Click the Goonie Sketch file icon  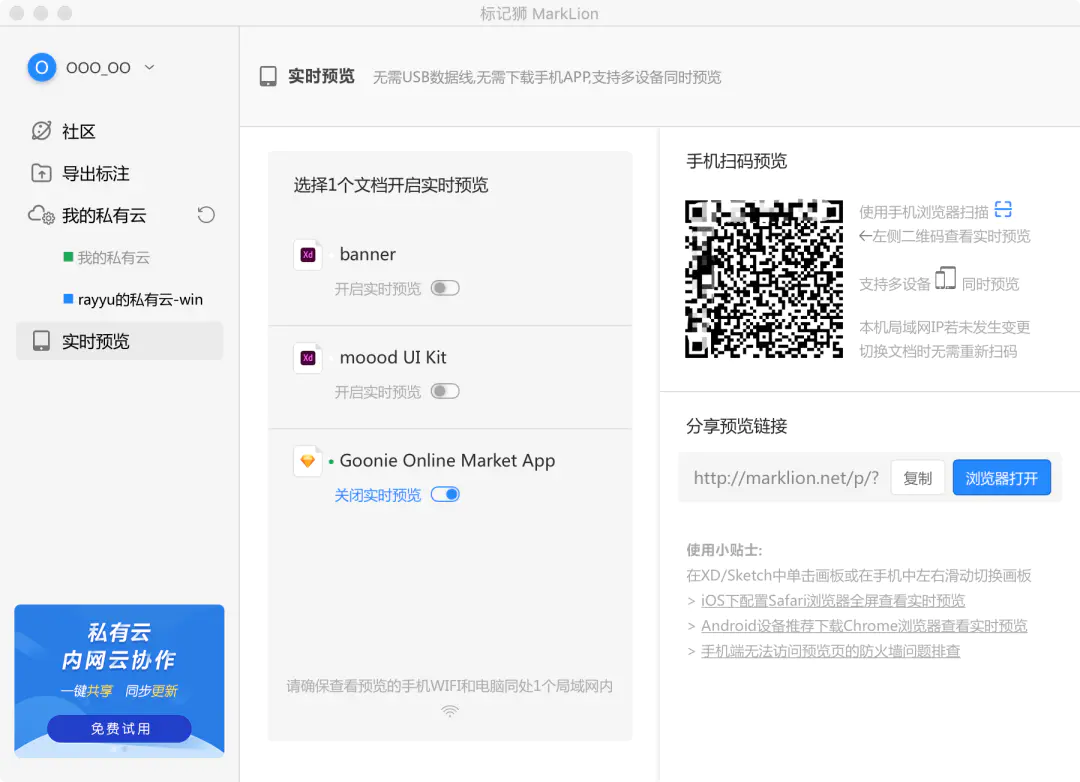click(x=308, y=461)
